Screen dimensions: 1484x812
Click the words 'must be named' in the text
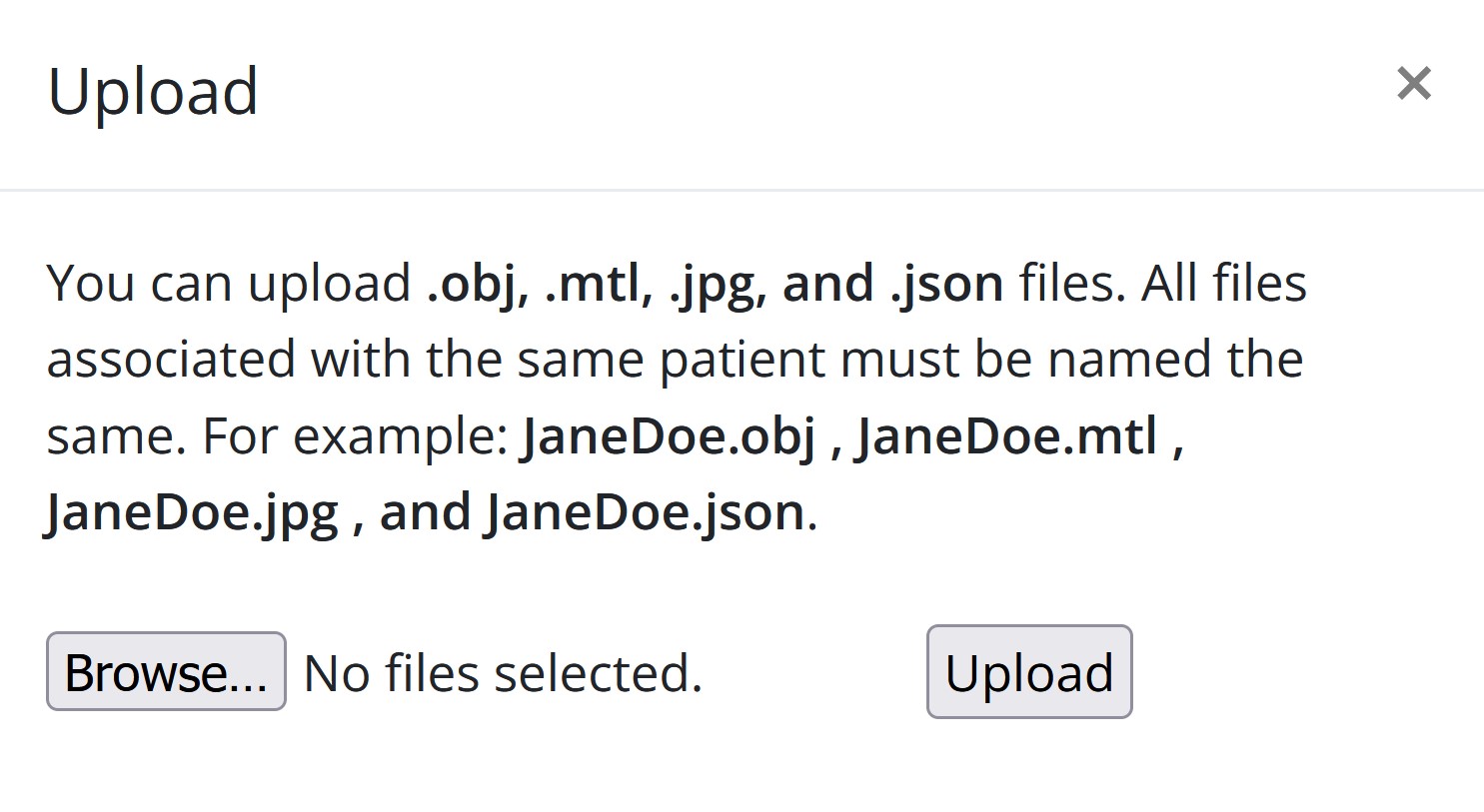click(1026, 360)
